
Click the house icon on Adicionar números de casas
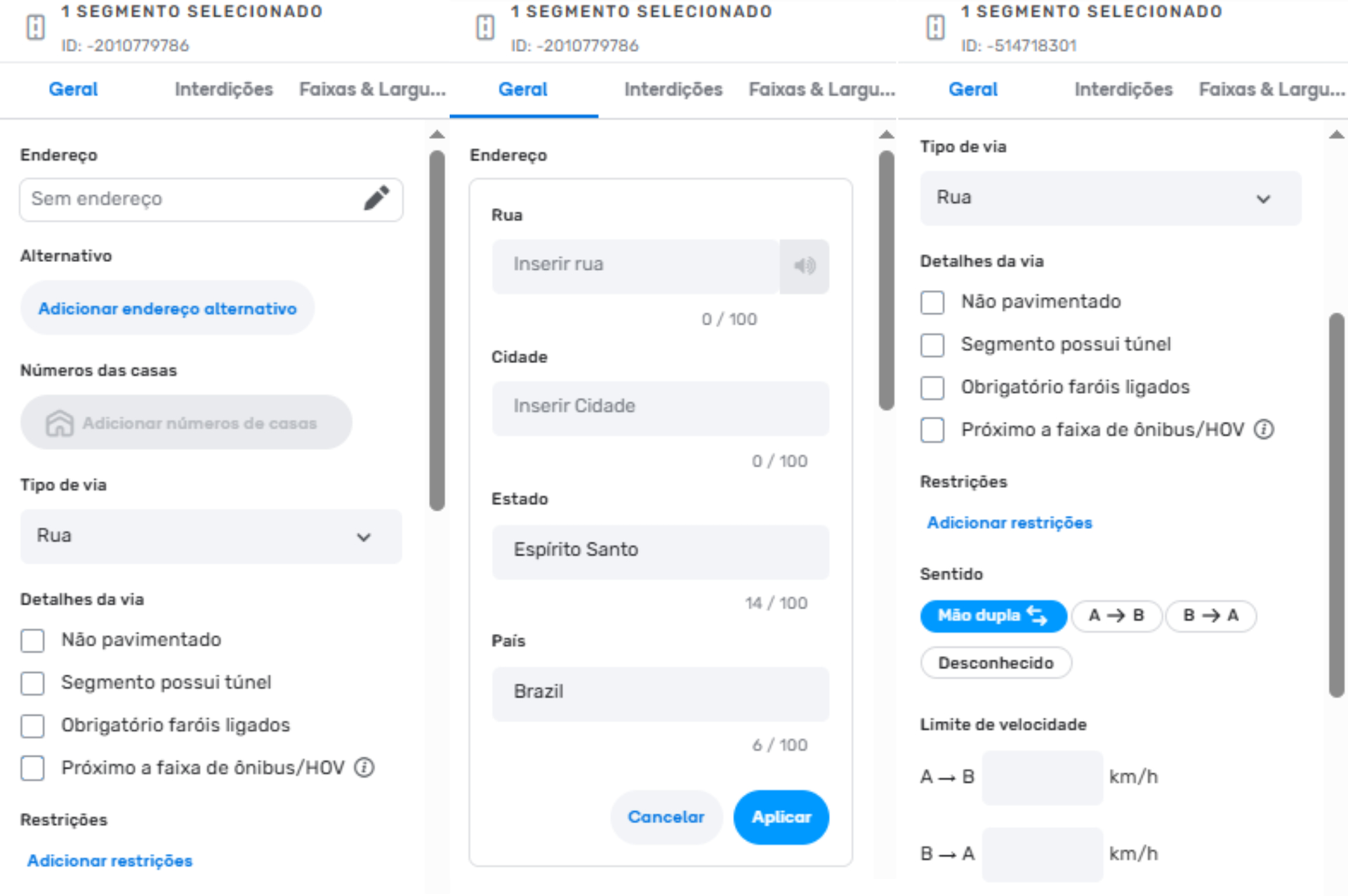(59, 423)
